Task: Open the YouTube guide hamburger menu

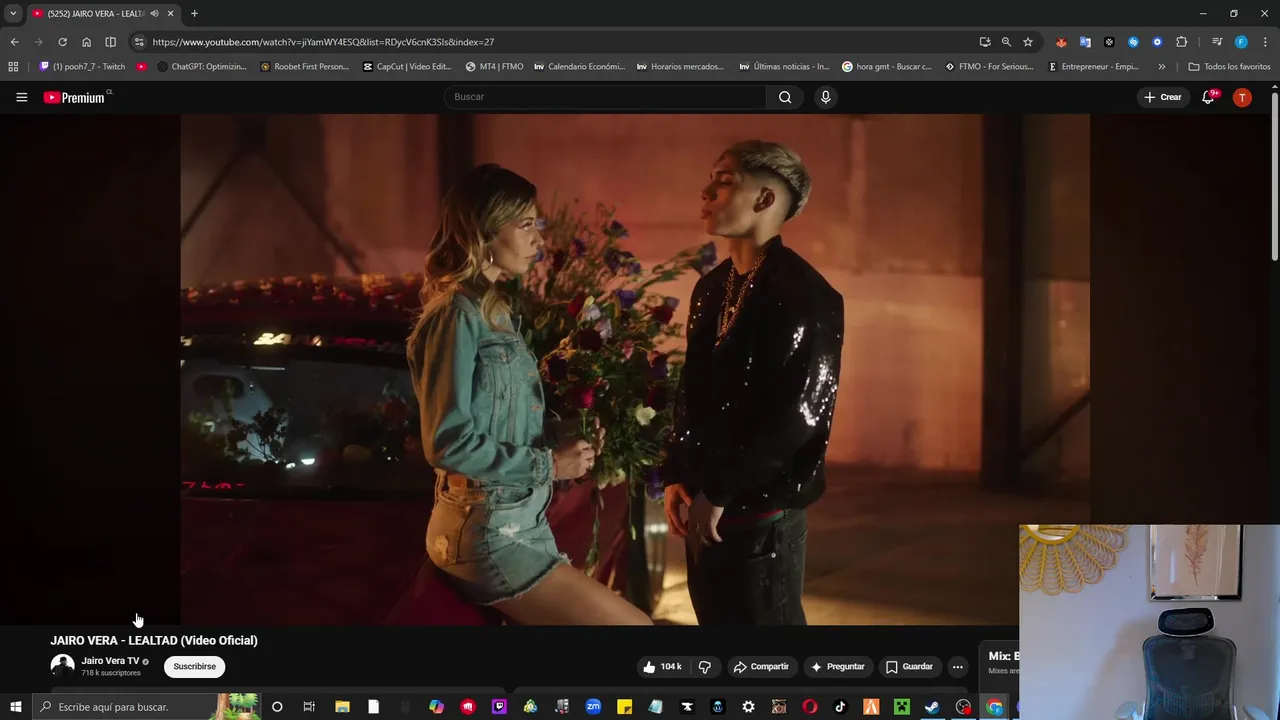Action: (21, 97)
